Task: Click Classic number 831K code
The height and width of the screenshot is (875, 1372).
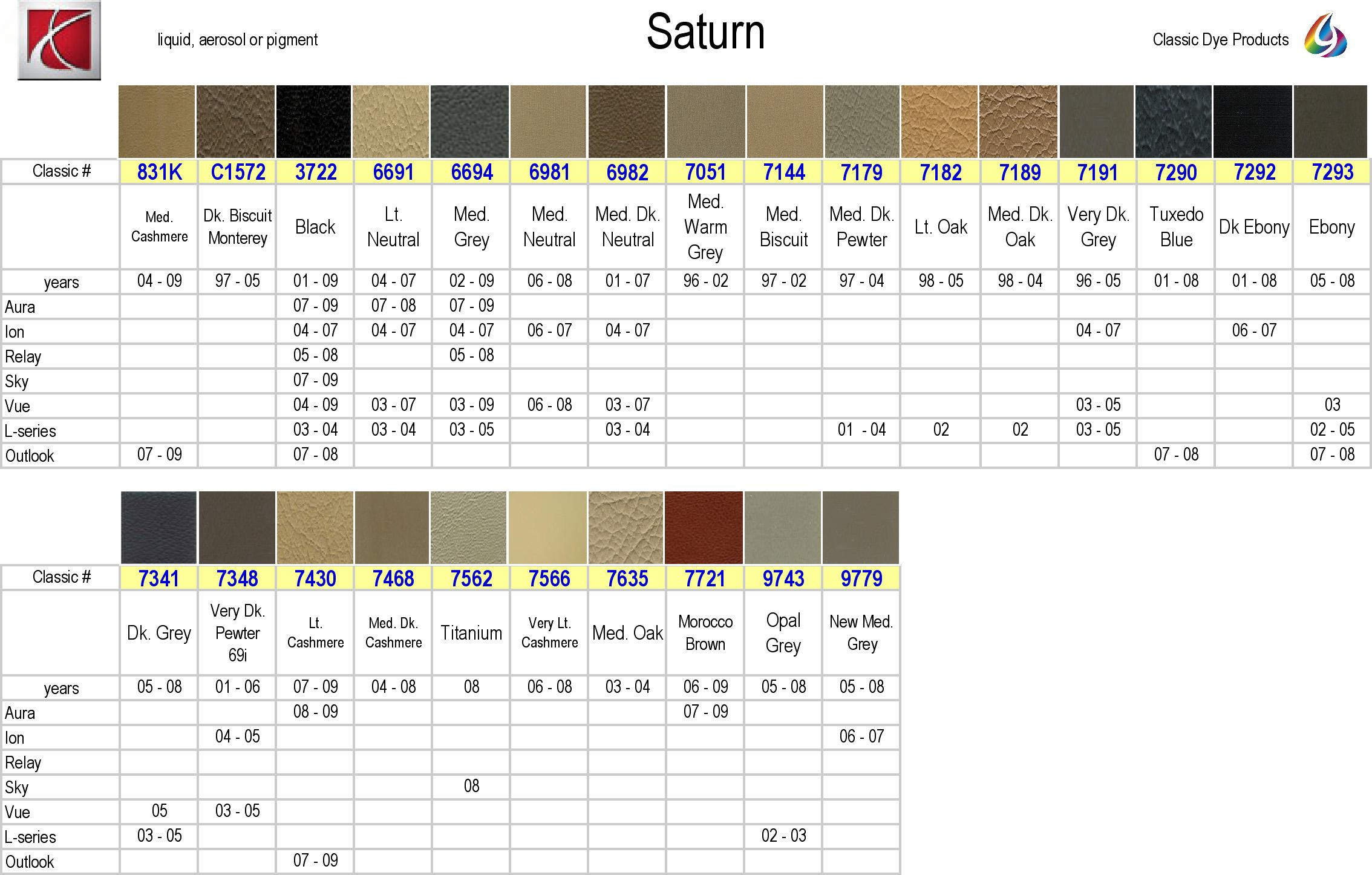Action: (x=159, y=172)
